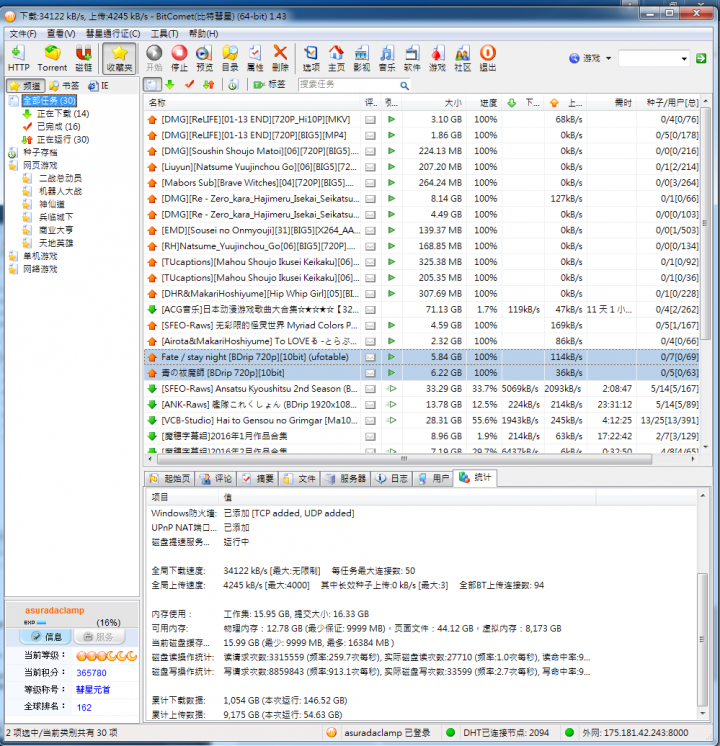
Task: Open a Torrent file via toolbar
Action: point(52,58)
